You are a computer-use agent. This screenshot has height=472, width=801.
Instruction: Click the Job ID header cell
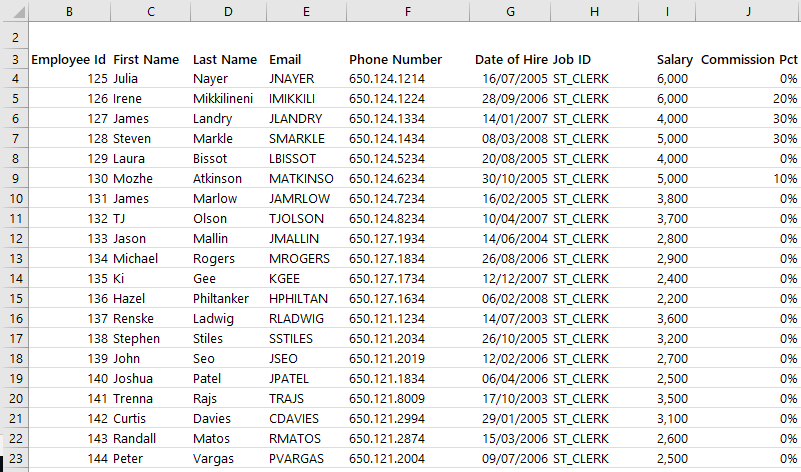tap(594, 59)
